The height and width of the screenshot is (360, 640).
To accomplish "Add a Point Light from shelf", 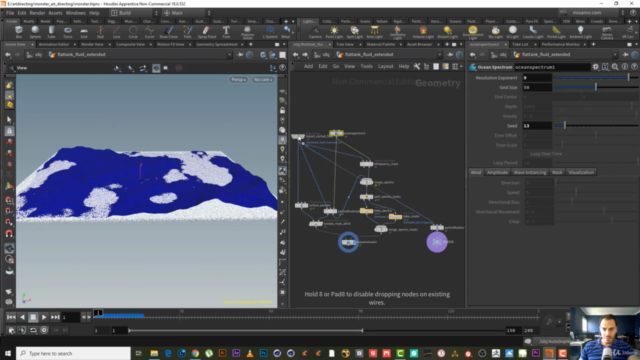I will pos(334,32).
